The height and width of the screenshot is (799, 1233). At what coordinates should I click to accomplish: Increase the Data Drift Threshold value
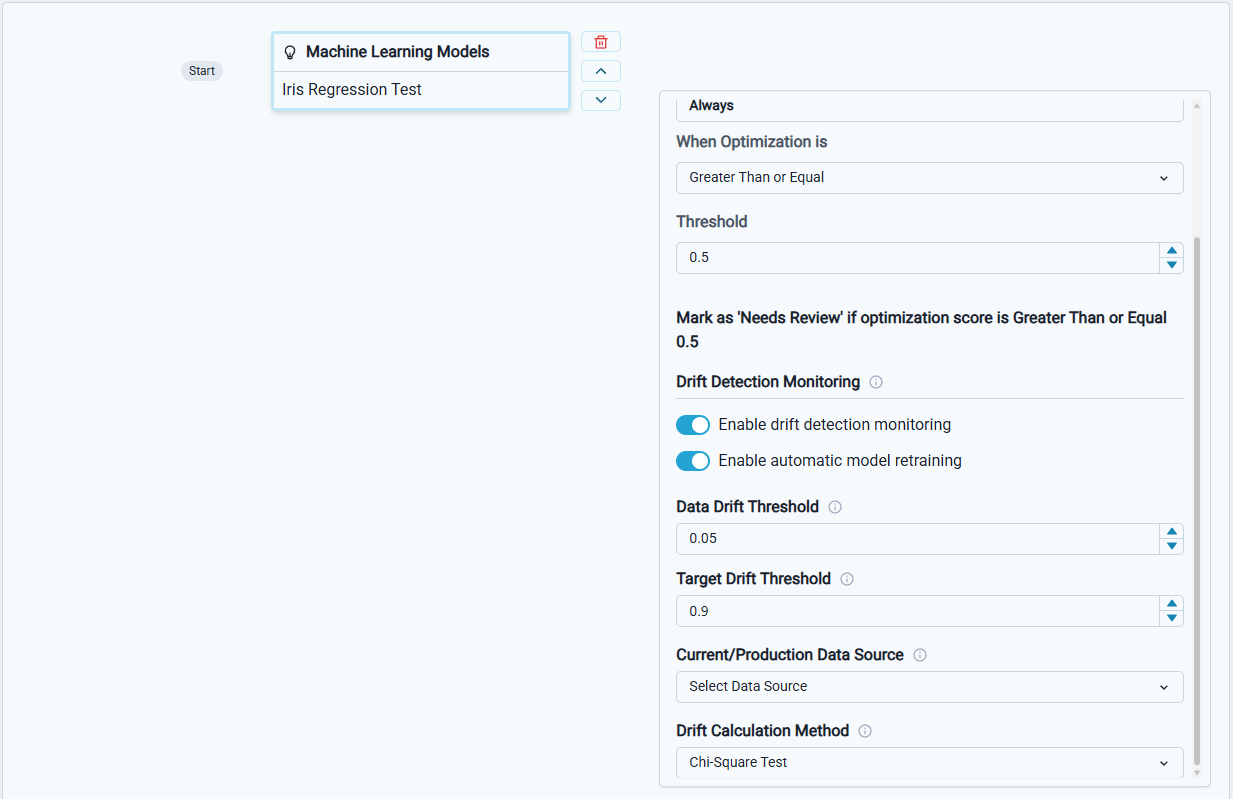(1171, 531)
